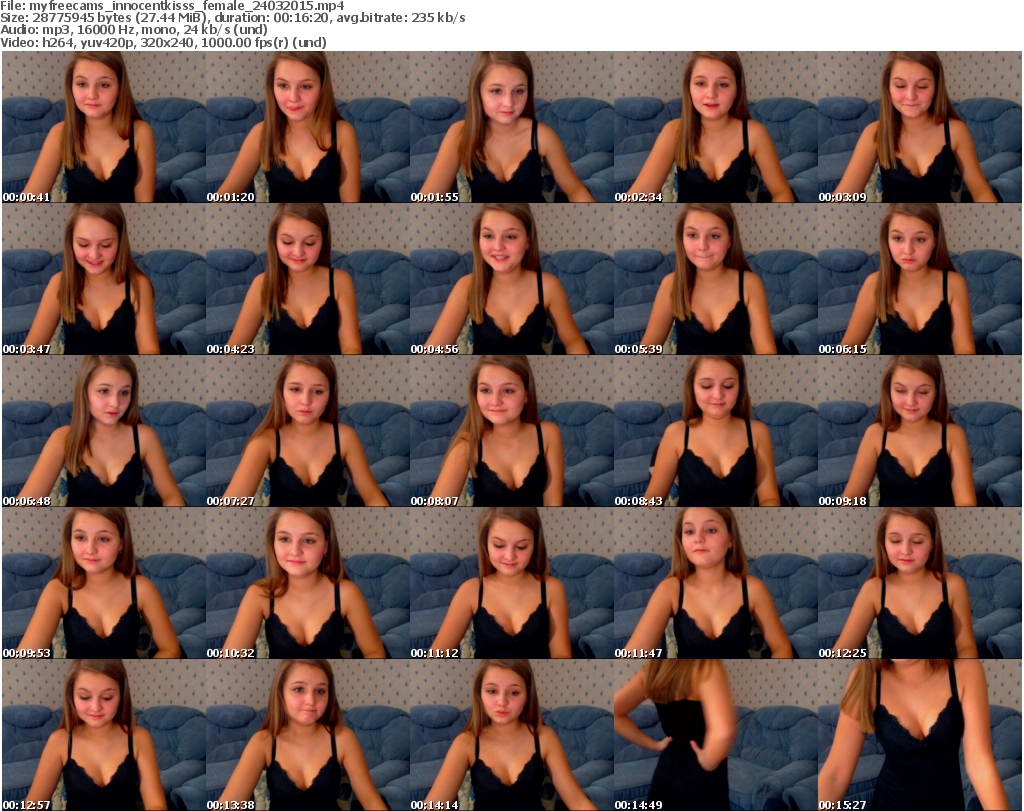Choose the thumbnail at 00:14:14

512,735
